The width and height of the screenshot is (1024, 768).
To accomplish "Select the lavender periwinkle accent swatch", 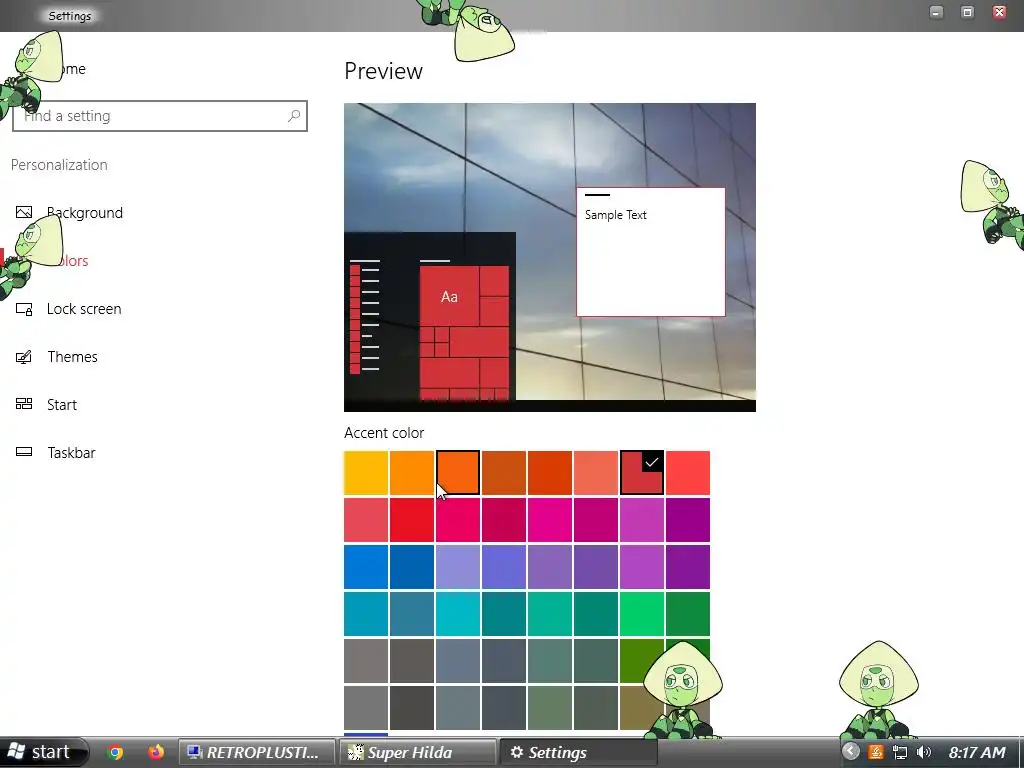I will click(x=458, y=567).
